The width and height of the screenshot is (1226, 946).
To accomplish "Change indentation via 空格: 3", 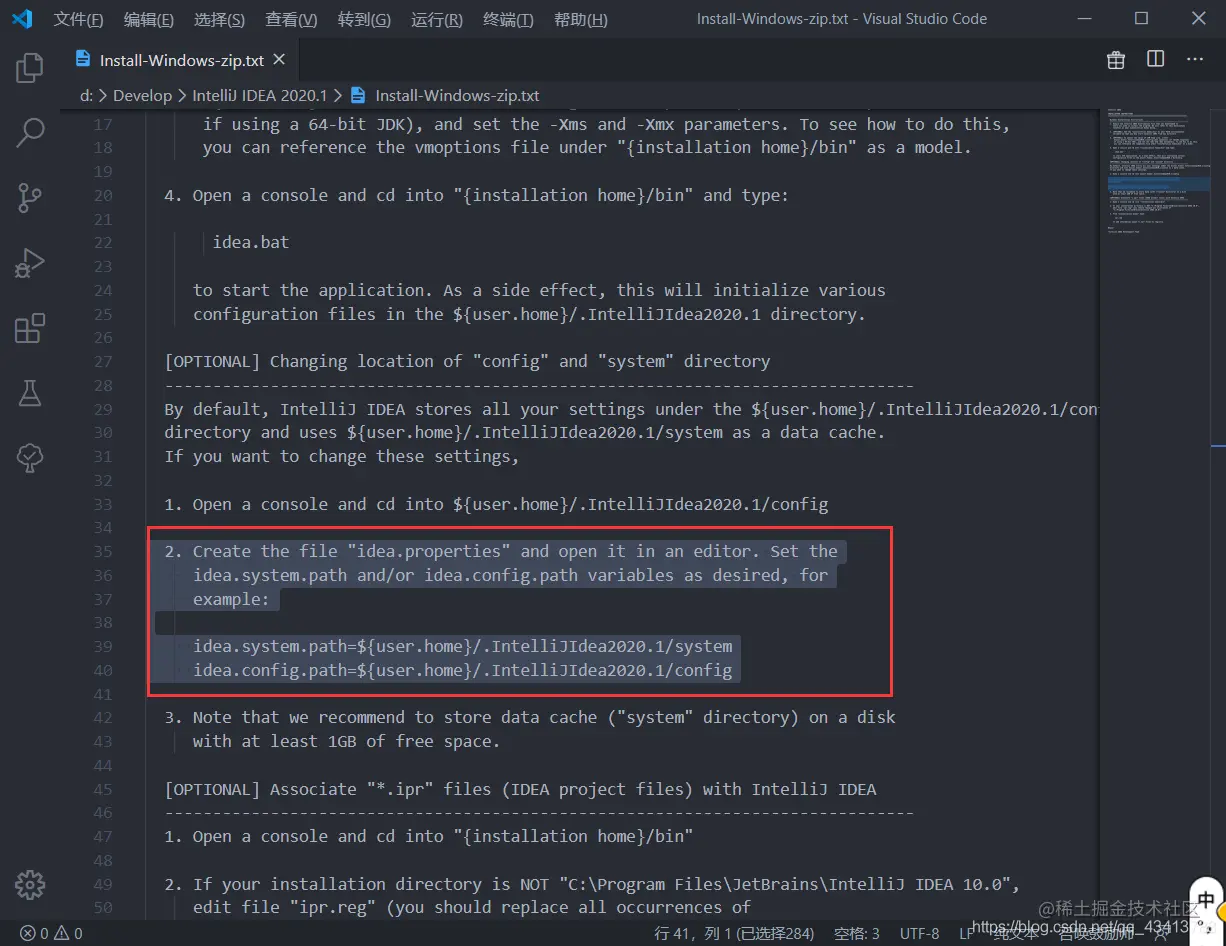I will (x=856, y=933).
